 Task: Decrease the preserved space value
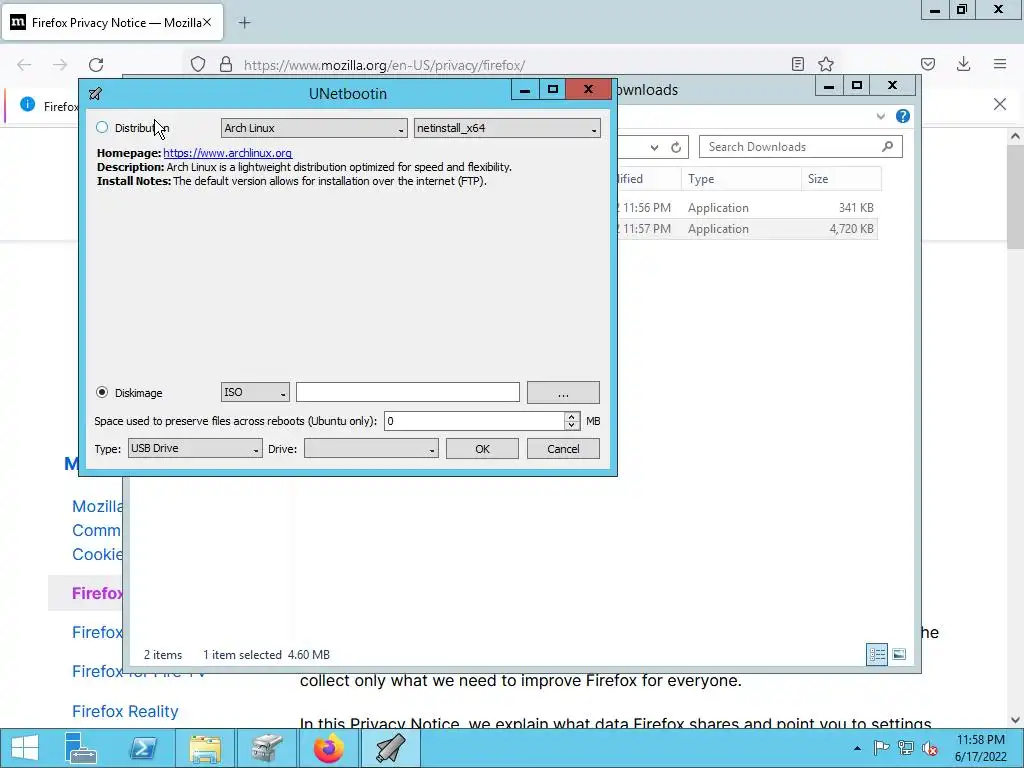pyautogui.click(x=571, y=425)
